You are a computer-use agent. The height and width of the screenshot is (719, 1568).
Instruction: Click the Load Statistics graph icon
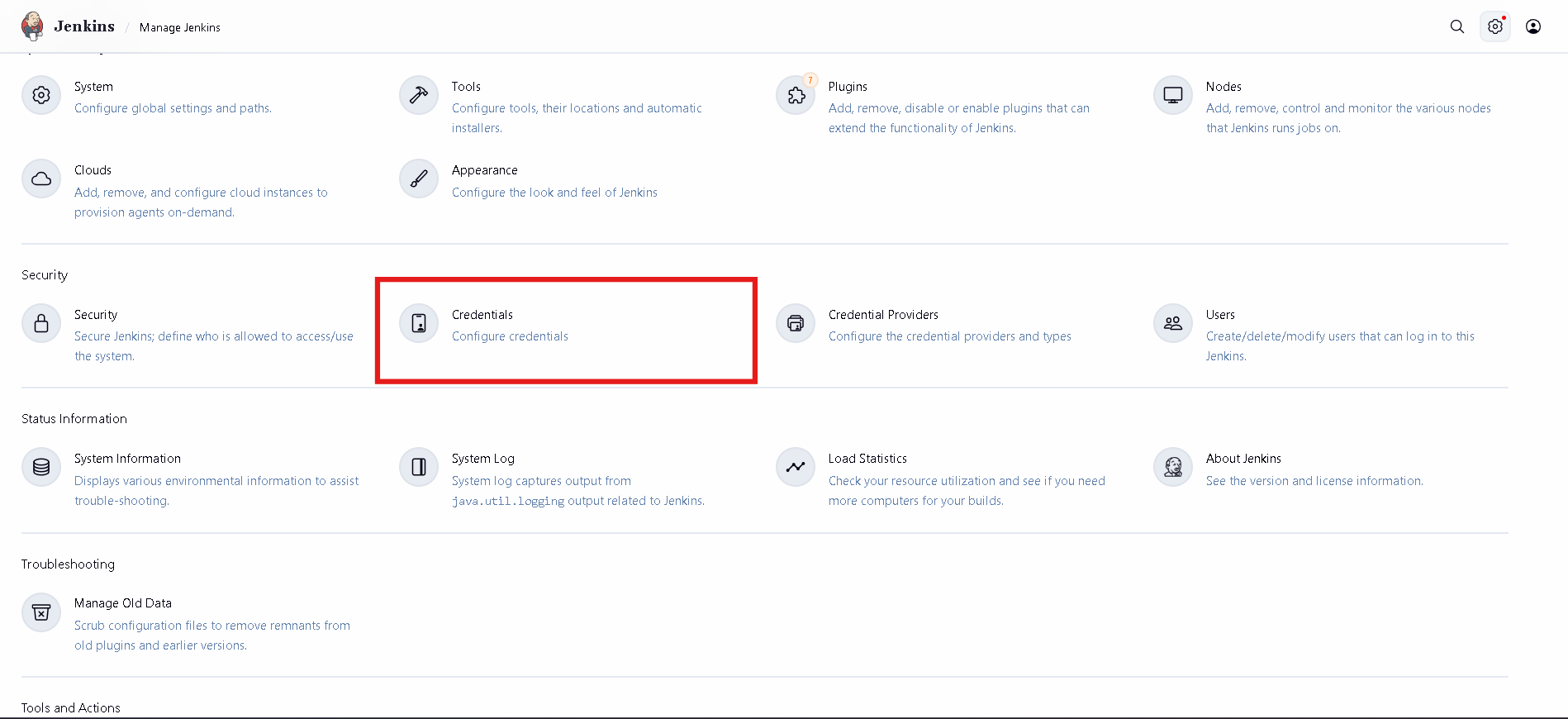(796, 467)
